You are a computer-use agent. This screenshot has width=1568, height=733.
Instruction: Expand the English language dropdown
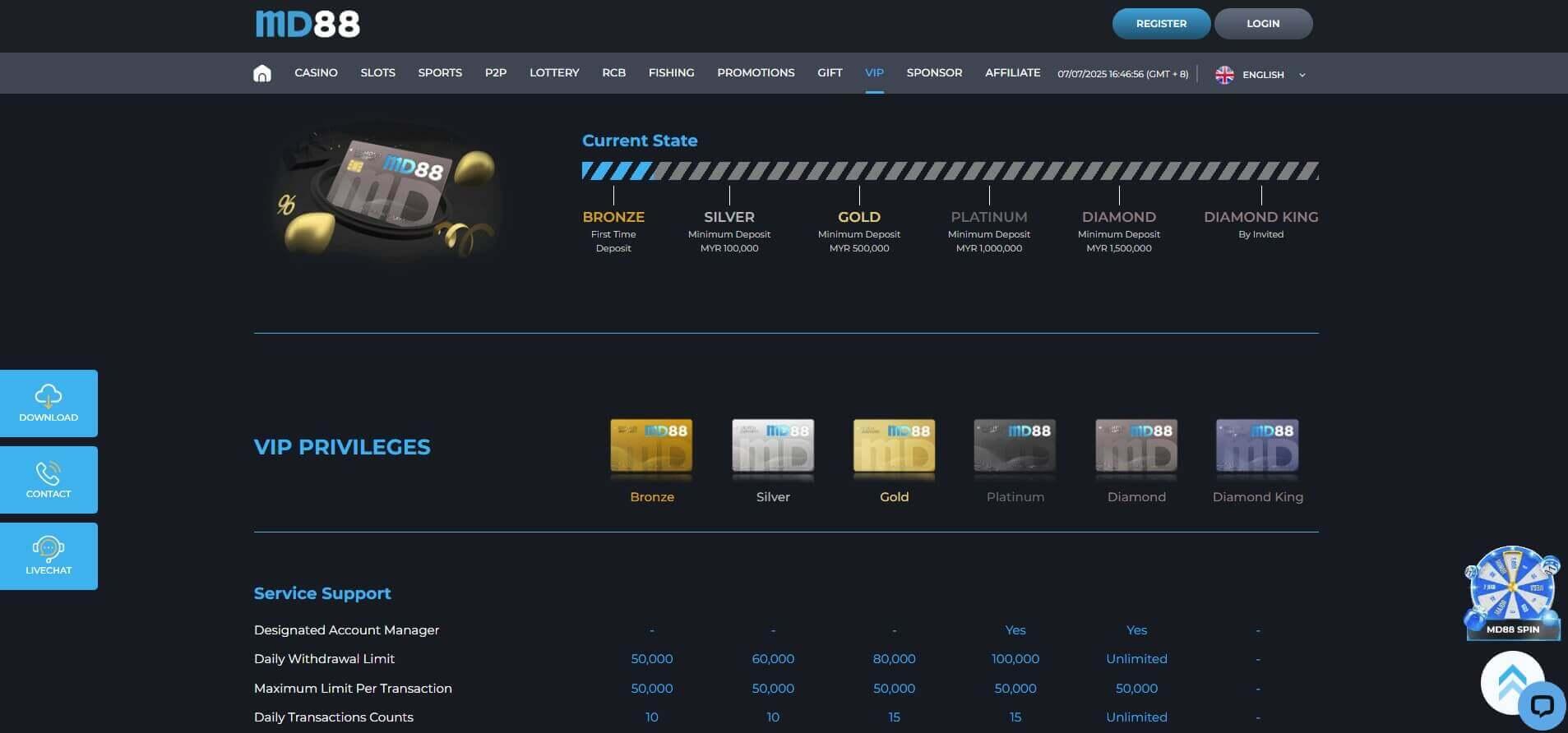tap(1302, 75)
